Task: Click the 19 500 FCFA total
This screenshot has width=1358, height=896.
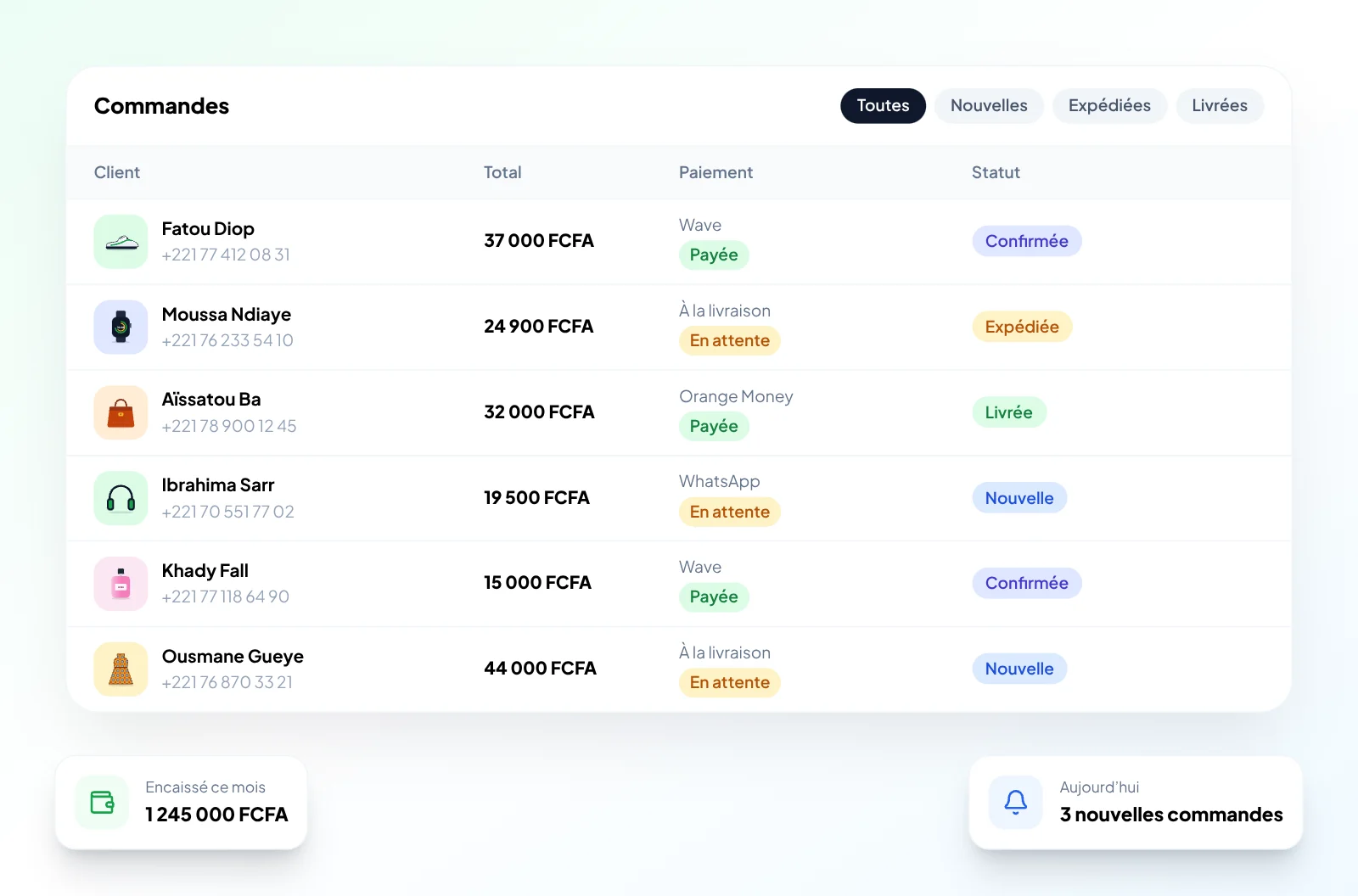Action: pos(536,498)
